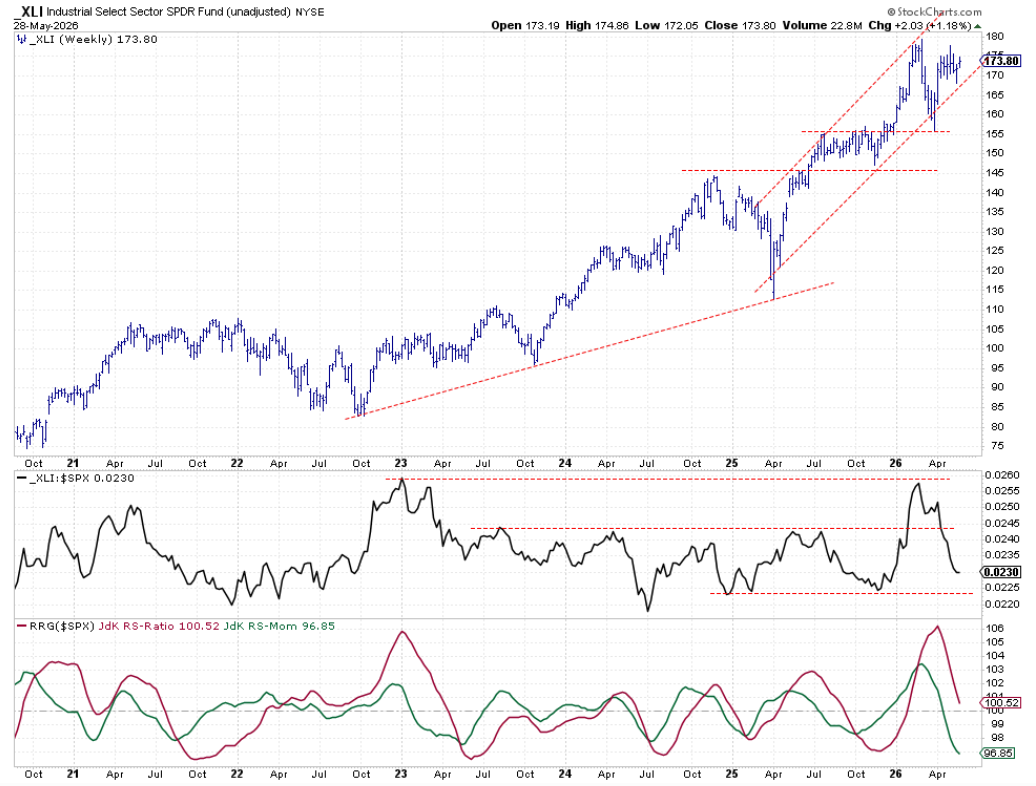Screen dimensions: 1036x786
Task: Click the 0.0260 label on the ratio axis
Action: (1002, 475)
